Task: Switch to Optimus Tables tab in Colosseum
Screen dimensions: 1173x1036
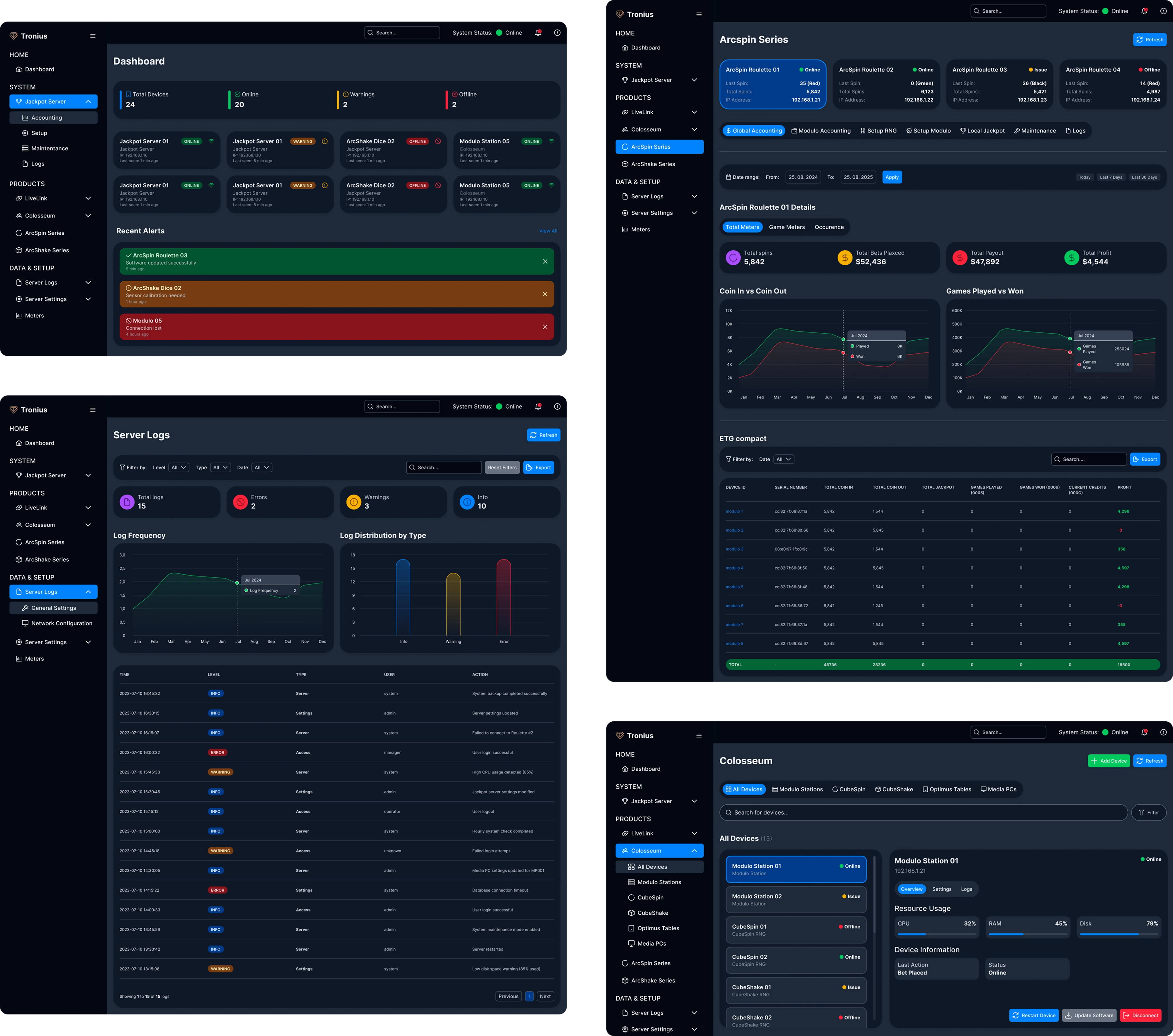Action: 946,789
